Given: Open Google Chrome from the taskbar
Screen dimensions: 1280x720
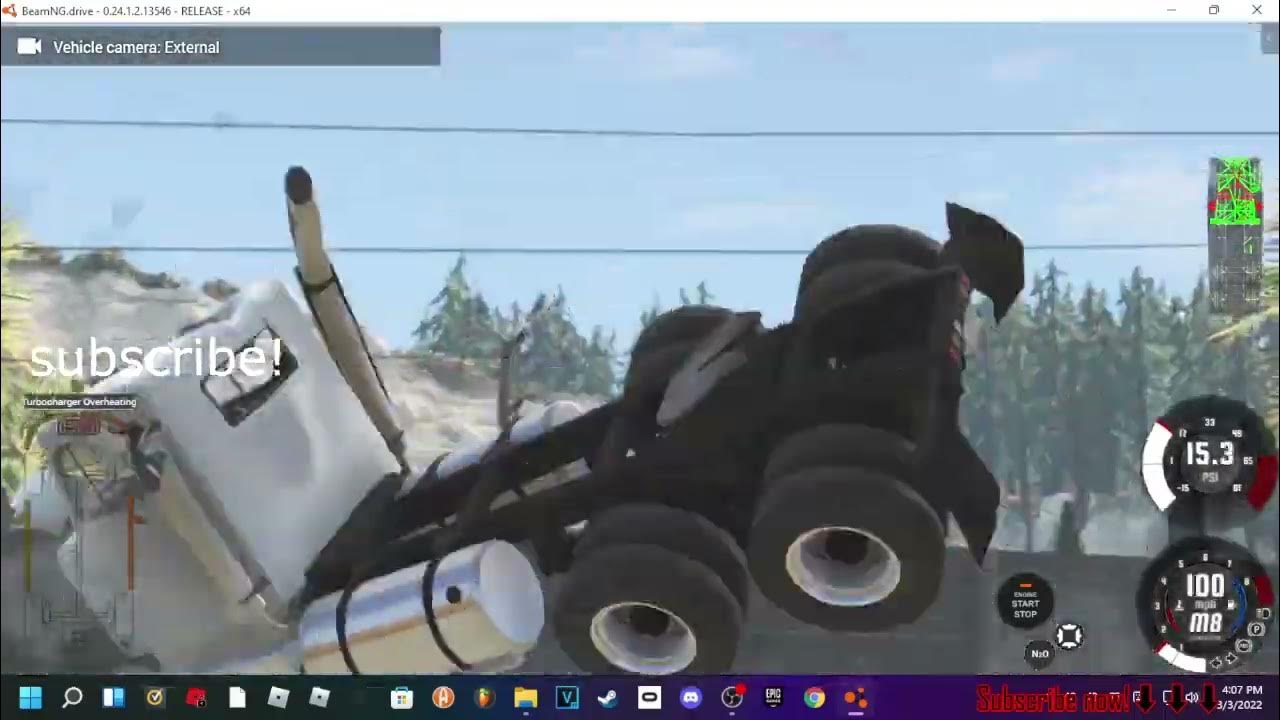Looking at the screenshot, I should pyautogui.click(x=814, y=697).
